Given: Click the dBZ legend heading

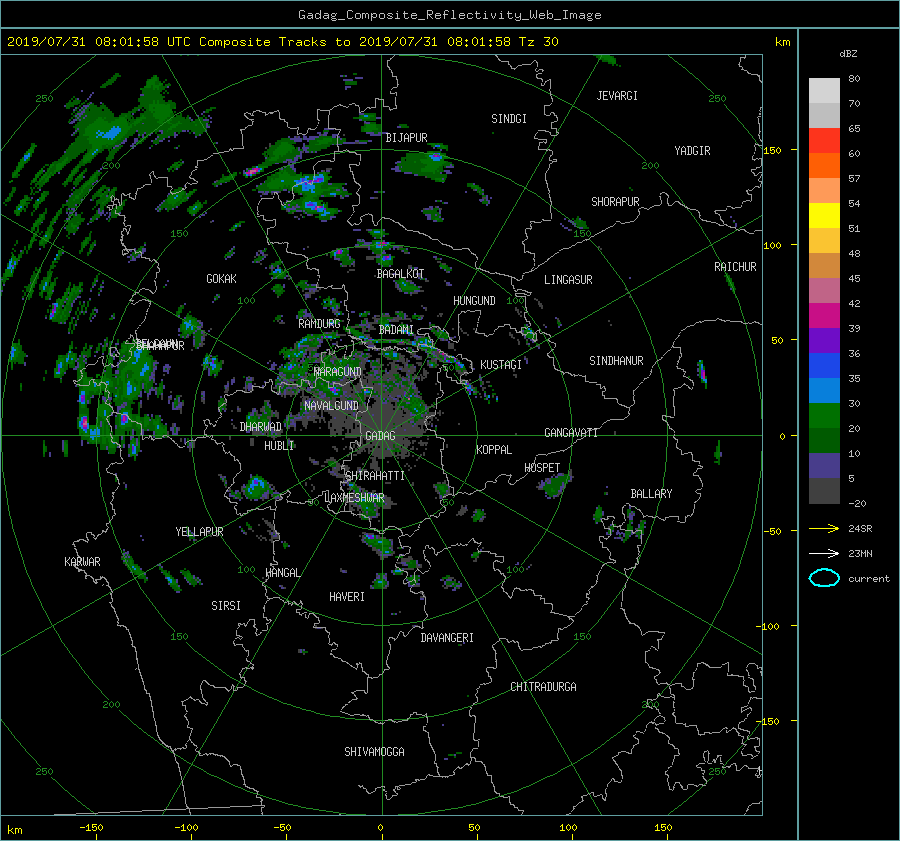Looking at the screenshot, I should (x=848, y=54).
